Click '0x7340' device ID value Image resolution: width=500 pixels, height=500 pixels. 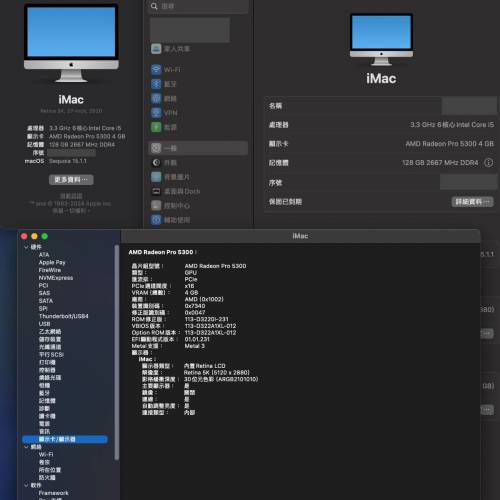click(195, 306)
